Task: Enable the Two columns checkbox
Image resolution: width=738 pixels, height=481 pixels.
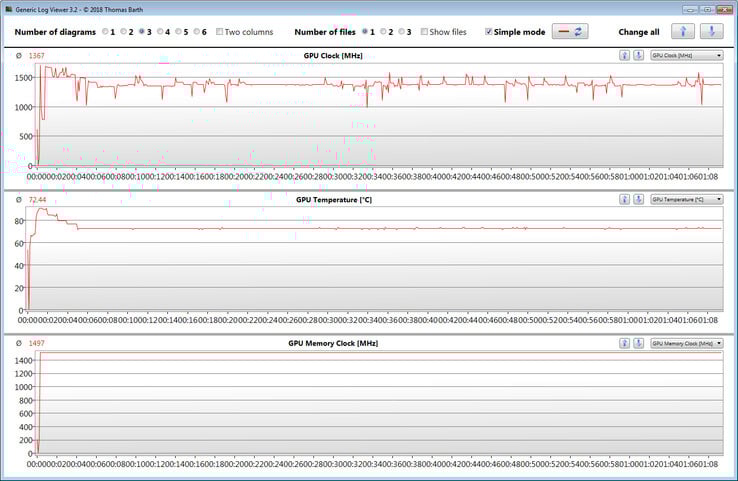Action: point(219,32)
